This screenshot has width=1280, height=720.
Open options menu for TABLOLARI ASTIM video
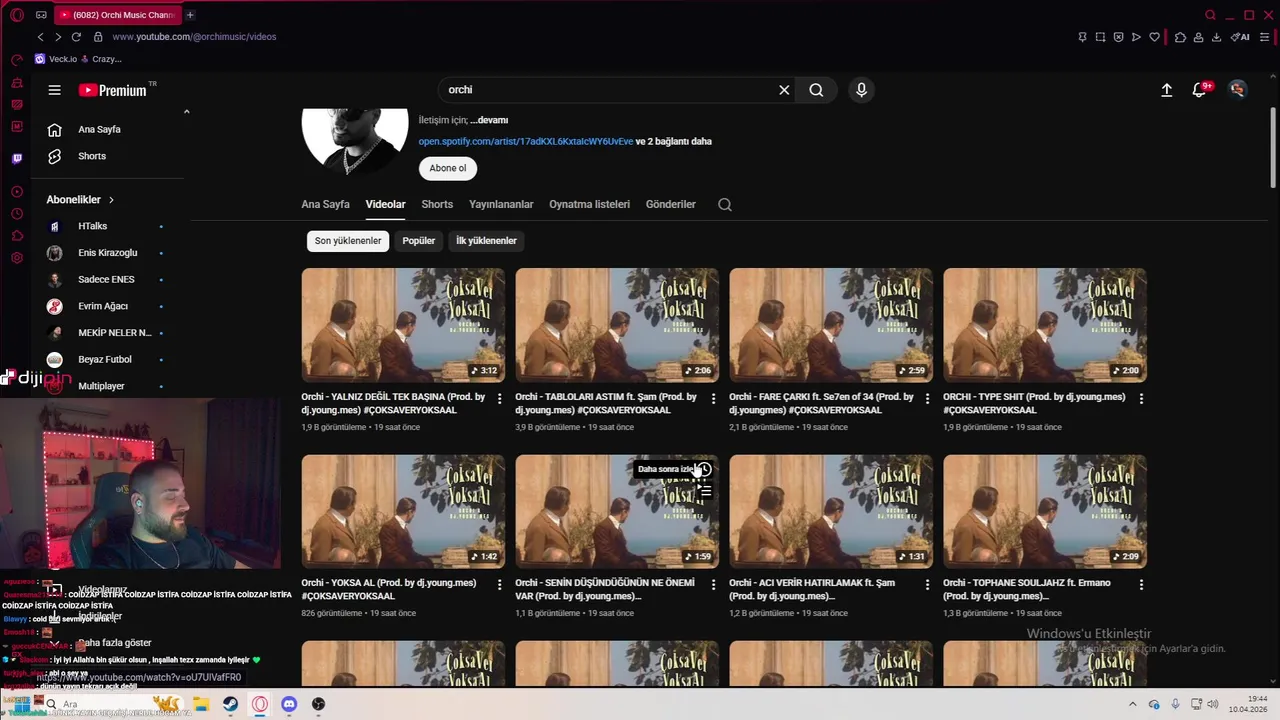coord(713,399)
